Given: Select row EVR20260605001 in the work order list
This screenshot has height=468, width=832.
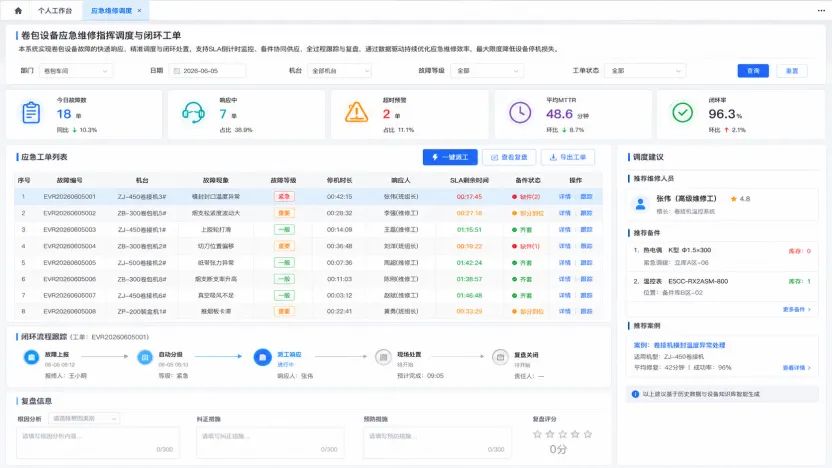Looking at the screenshot, I should click(x=308, y=196).
